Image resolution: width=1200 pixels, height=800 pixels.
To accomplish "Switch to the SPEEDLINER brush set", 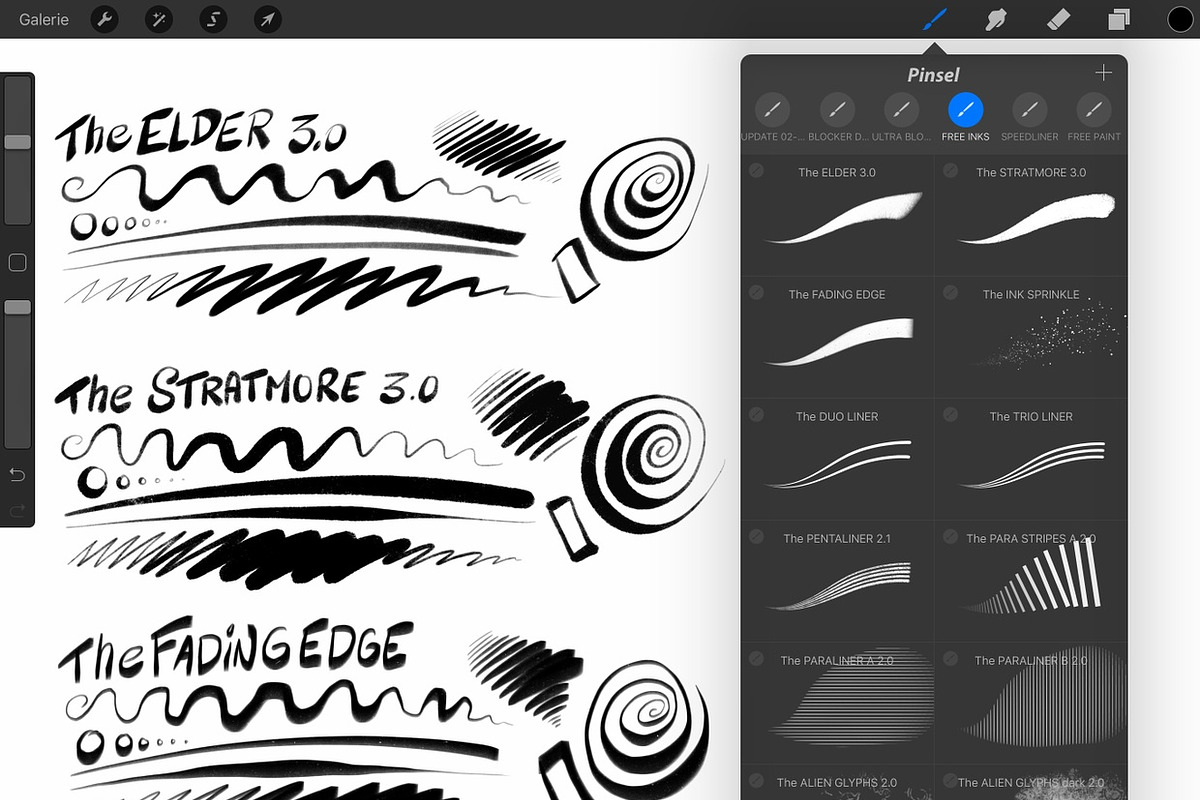I will point(1030,117).
